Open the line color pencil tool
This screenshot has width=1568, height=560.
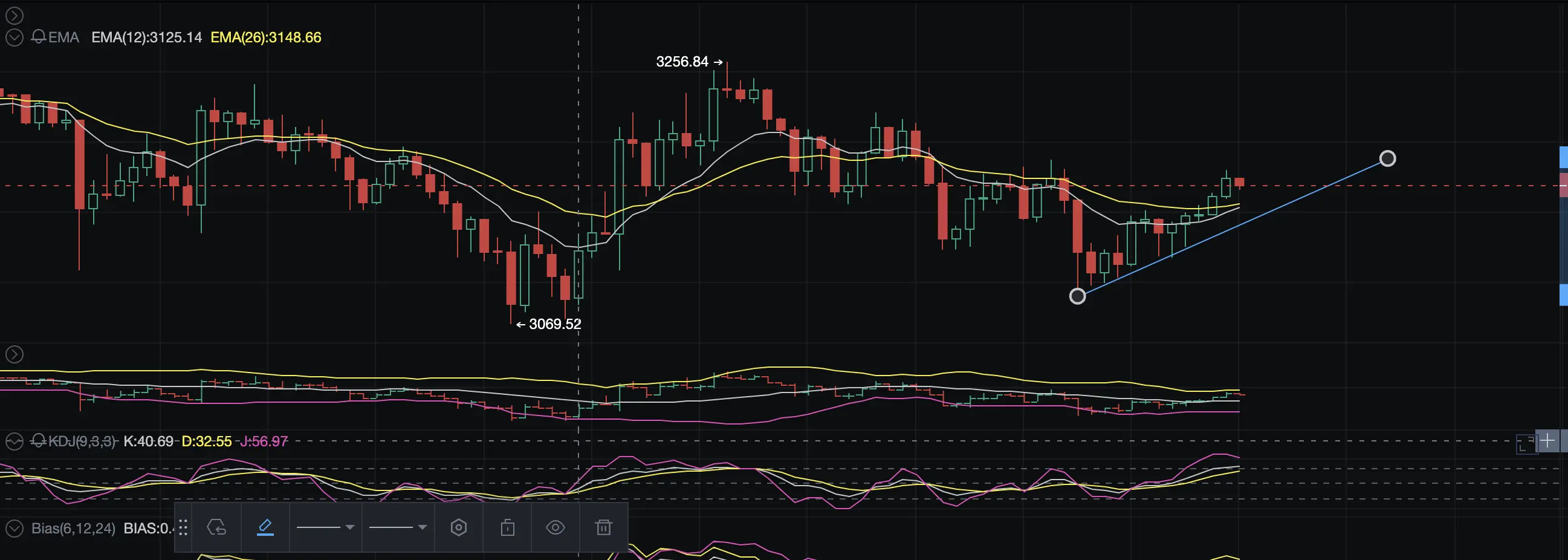(265, 527)
